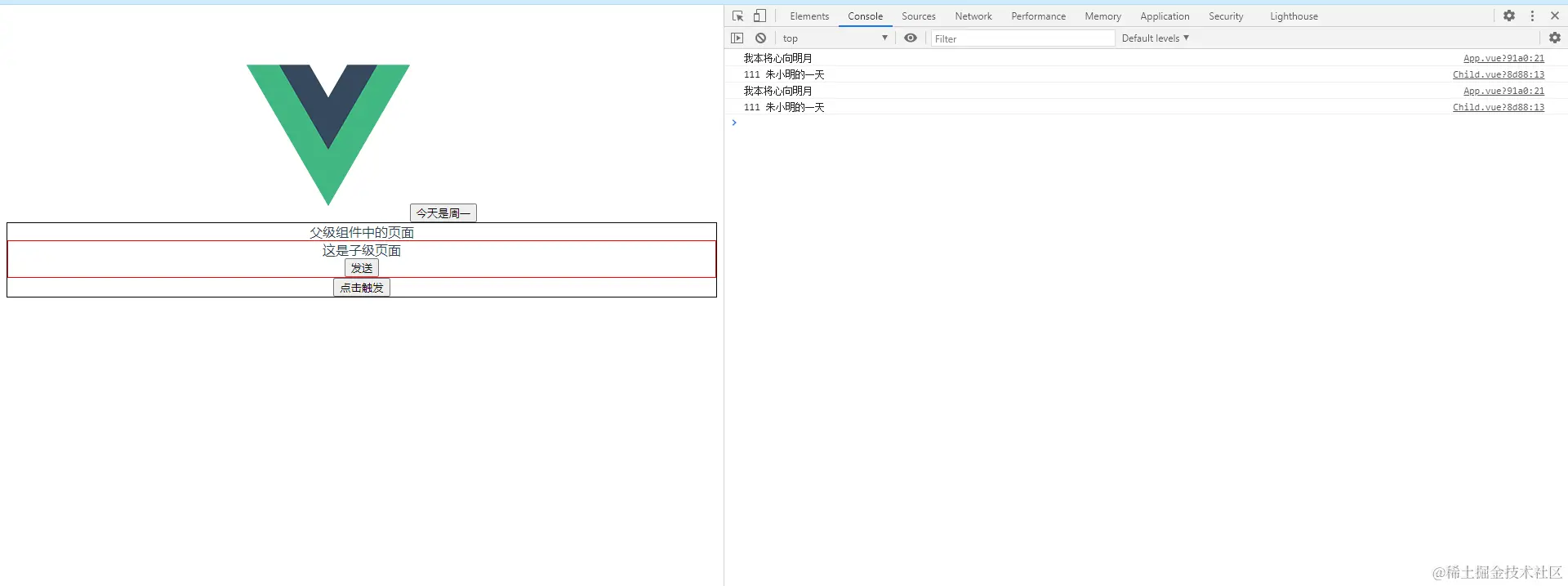Select first 111 朱小明的一天 console message
Screen dimensions: 1568x586
tap(784, 74)
